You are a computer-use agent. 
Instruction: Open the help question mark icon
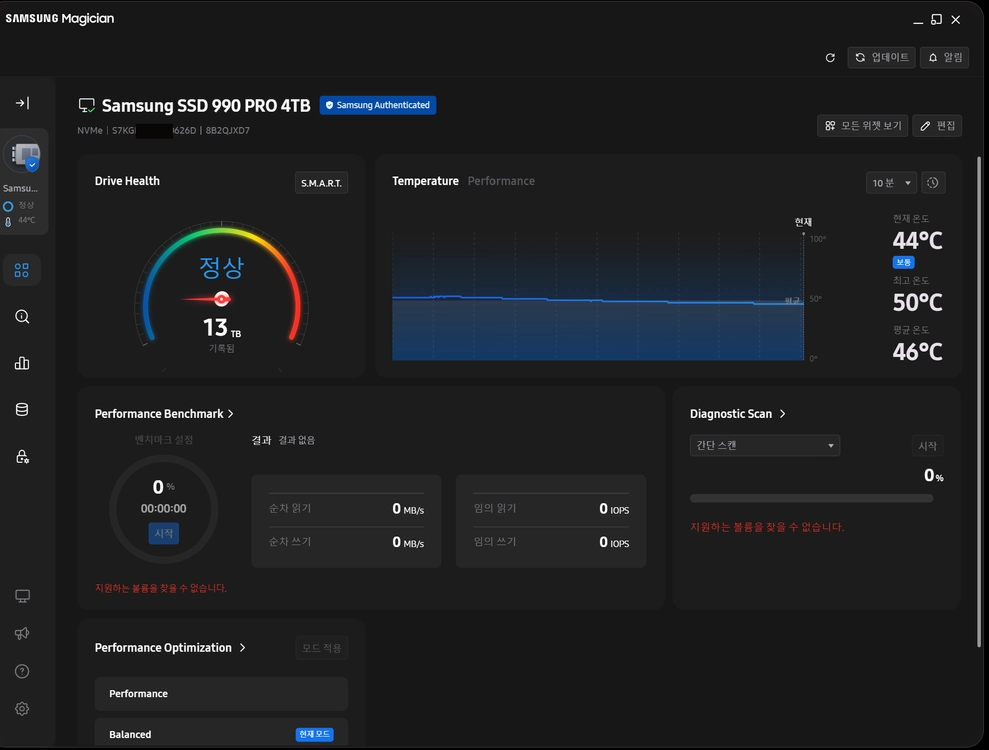click(22, 671)
